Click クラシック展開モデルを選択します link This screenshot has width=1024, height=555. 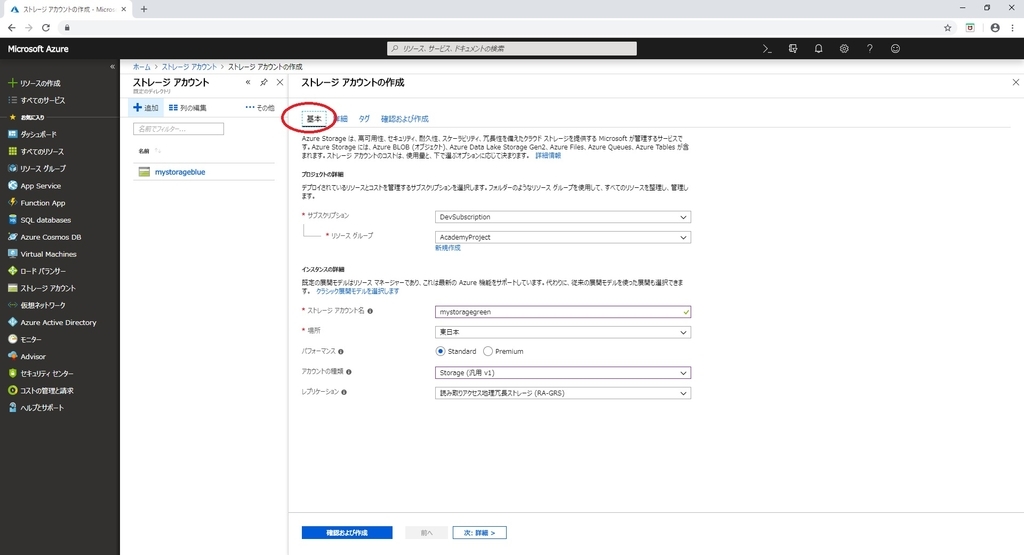[x=357, y=291]
